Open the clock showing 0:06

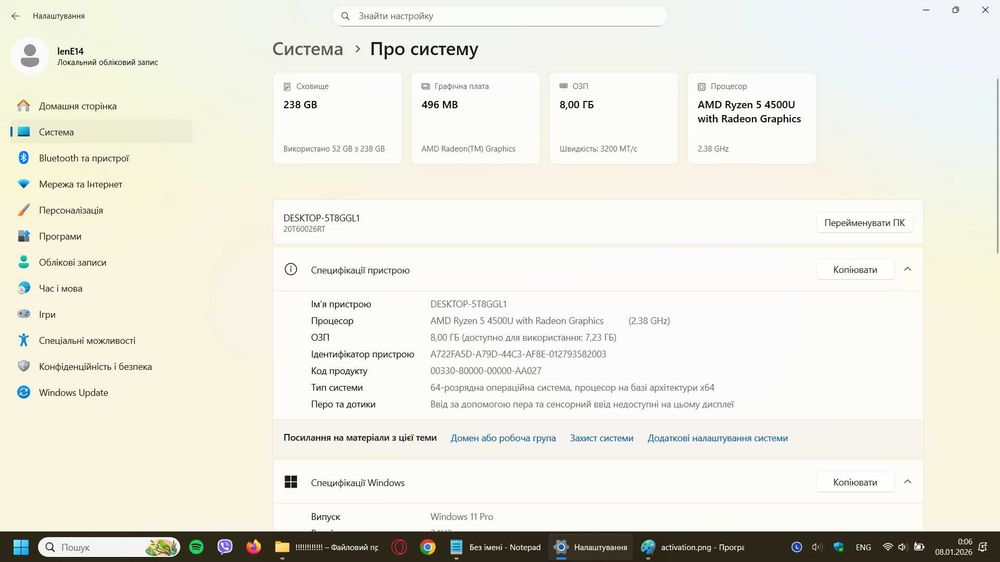tap(953, 547)
